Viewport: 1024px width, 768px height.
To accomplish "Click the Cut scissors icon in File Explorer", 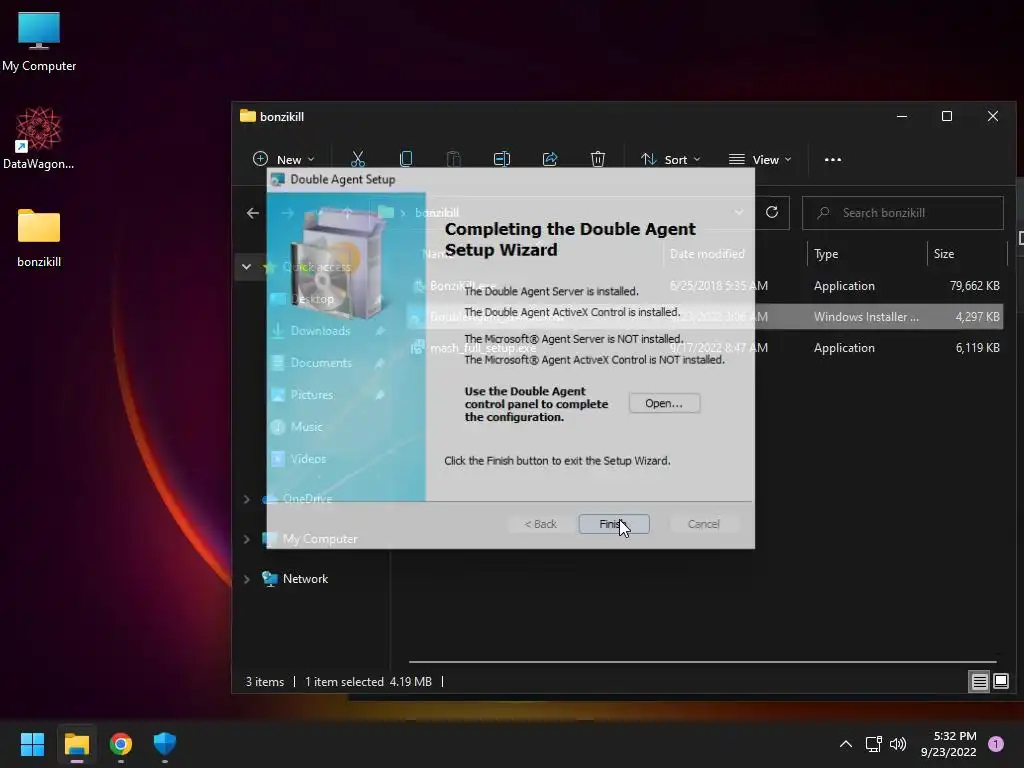I will [x=358, y=159].
